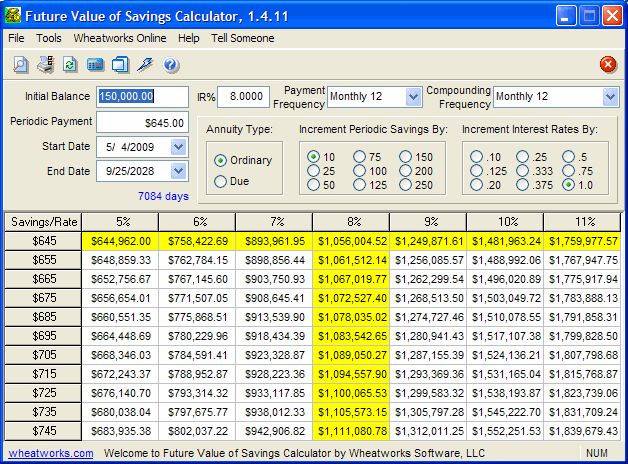Click the IR% interest rate field
Viewport: 628px width, 464px height.
(x=243, y=96)
